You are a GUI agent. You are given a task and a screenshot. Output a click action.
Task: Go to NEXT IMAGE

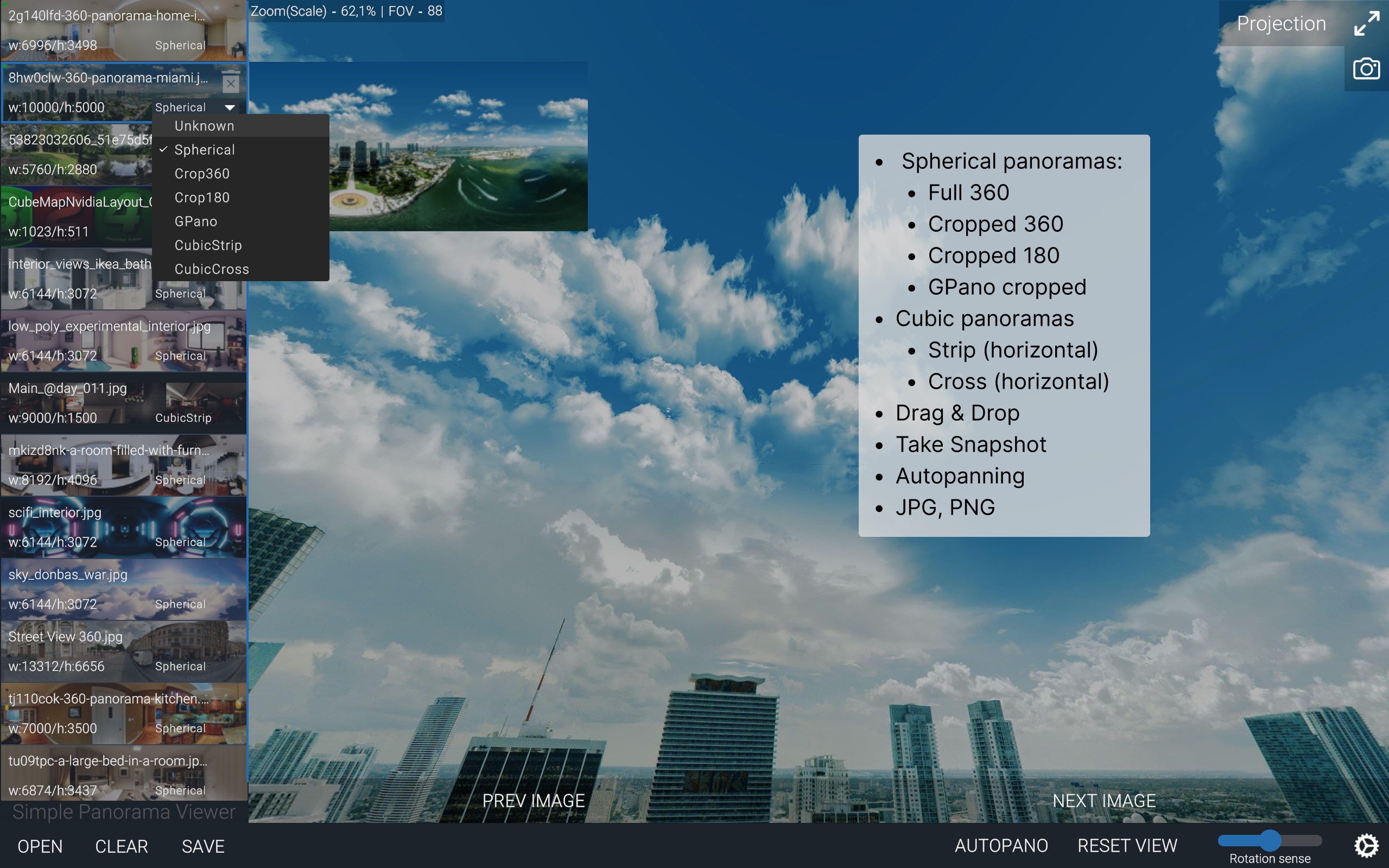[x=1103, y=801]
